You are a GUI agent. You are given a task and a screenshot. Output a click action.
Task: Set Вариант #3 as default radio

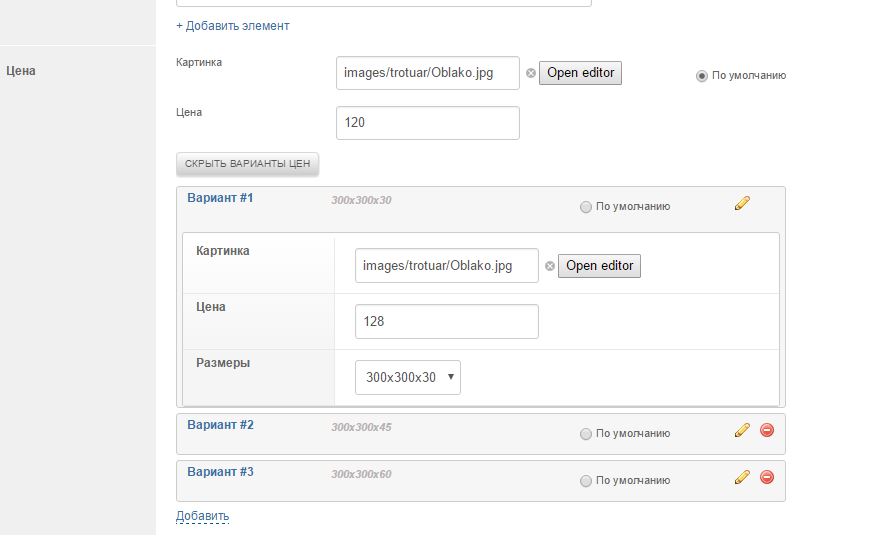(586, 481)
